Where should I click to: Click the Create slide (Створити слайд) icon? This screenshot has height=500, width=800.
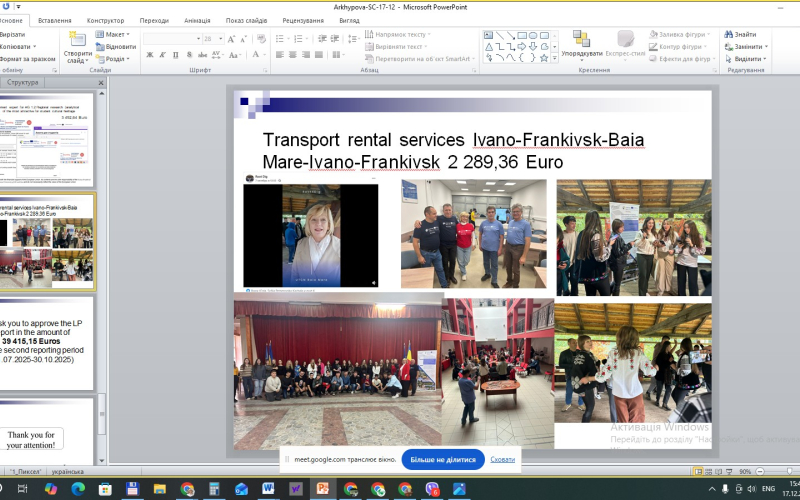click(77, 39)
